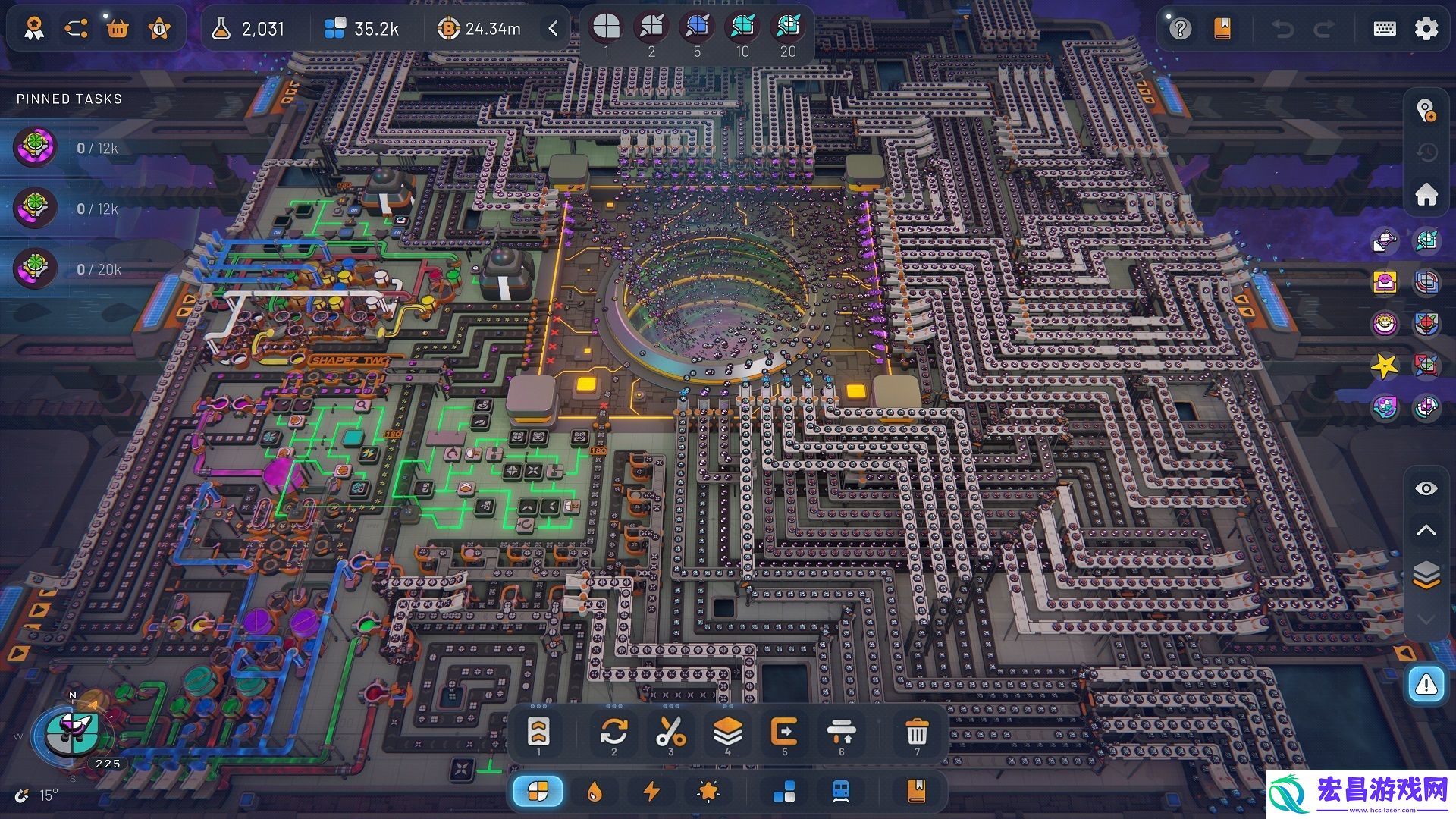Image resolution: width=1456 pixels, height=819 pixels.
Task: Select the yellow star shape marker
Action: (1385, 366)
